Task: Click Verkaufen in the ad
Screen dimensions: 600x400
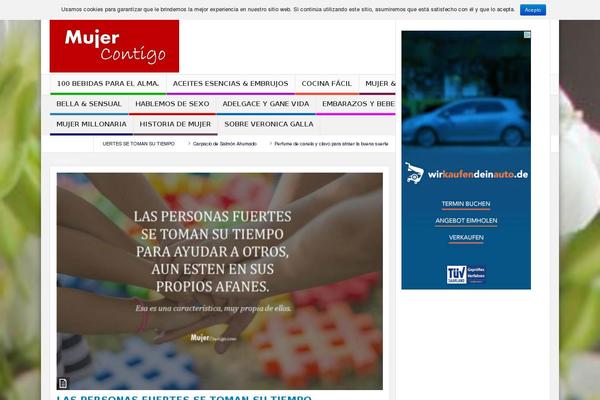Action: coord(466,238)
